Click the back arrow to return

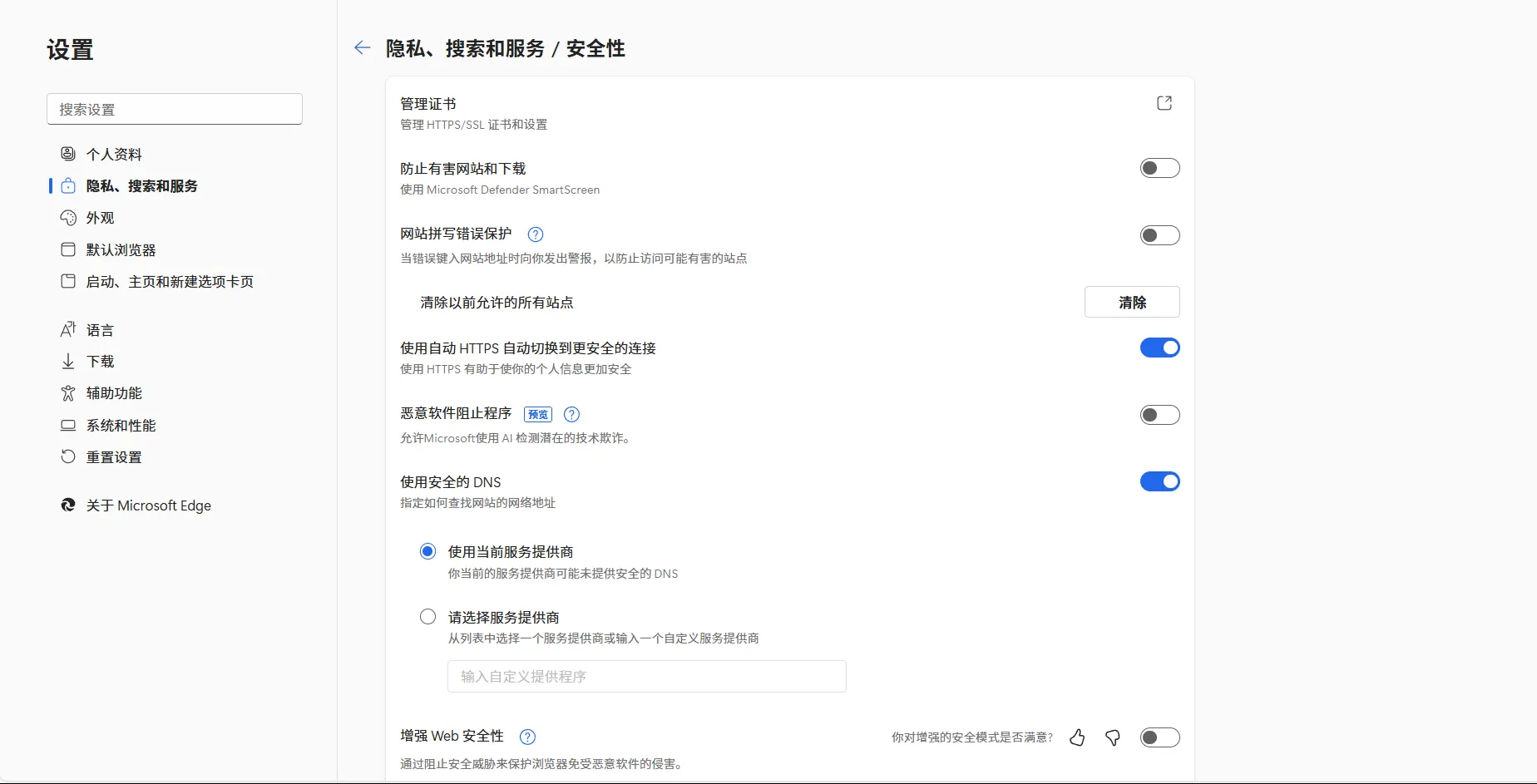click(x=362, y=47)
